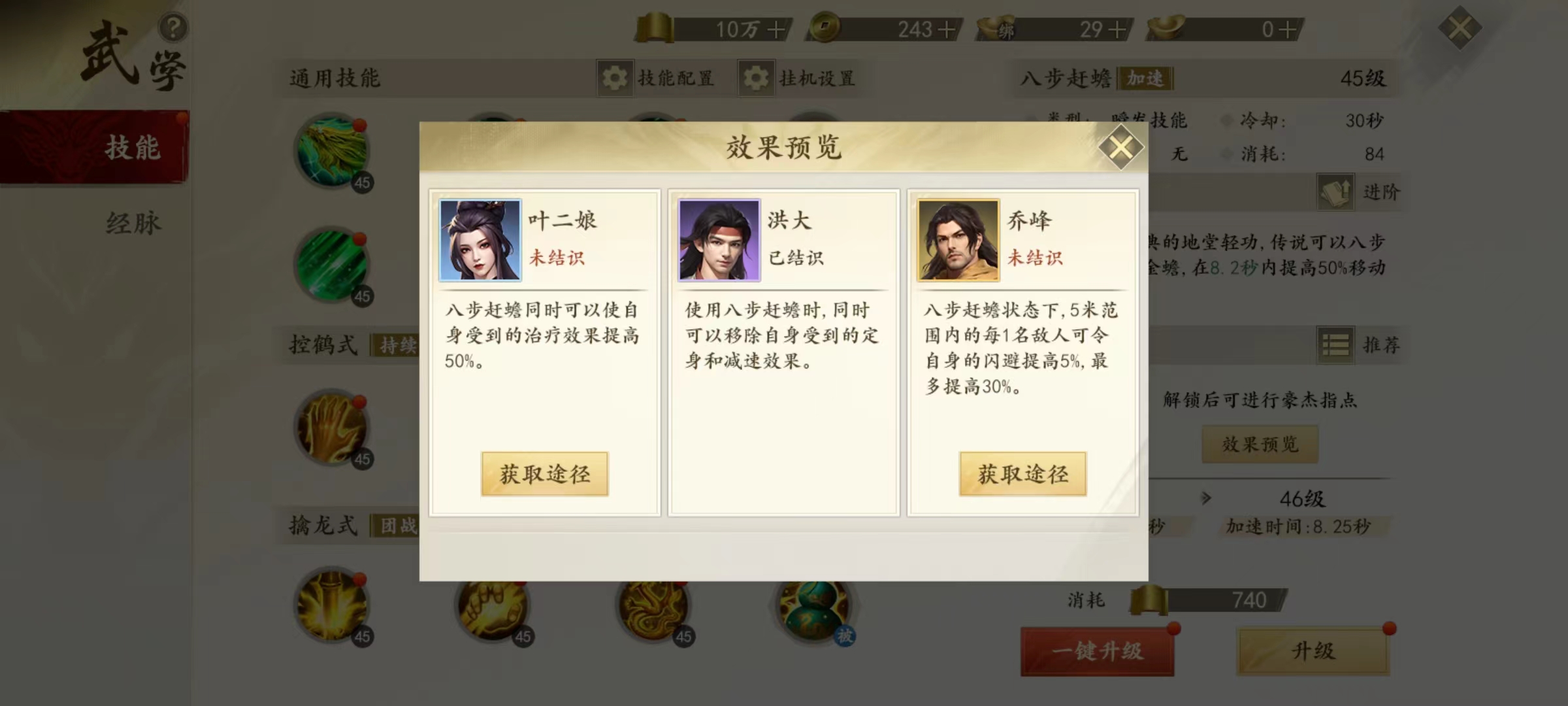The width and height of the screenshot is (1568, 706).
Task: Select 叶二娘 character portrait
Action: coord(480,240)
